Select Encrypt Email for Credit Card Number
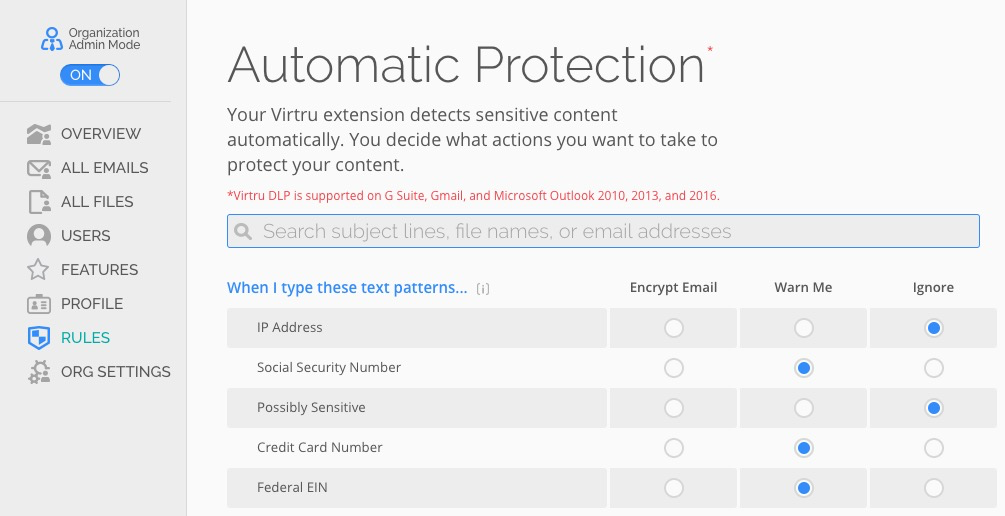 click(x=674, y=448)
